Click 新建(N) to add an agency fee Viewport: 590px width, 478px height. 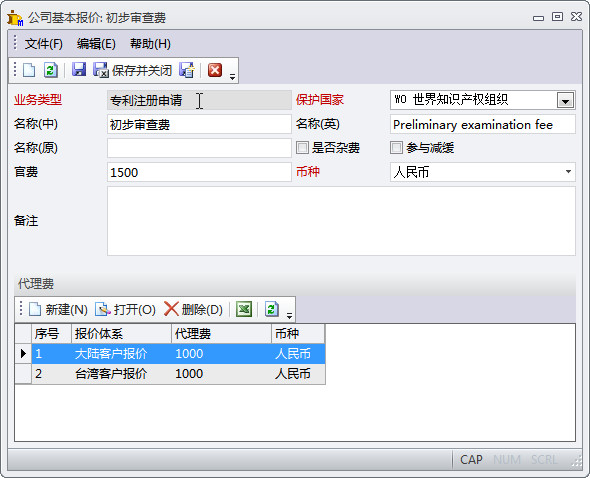click(x=59, y=310)
